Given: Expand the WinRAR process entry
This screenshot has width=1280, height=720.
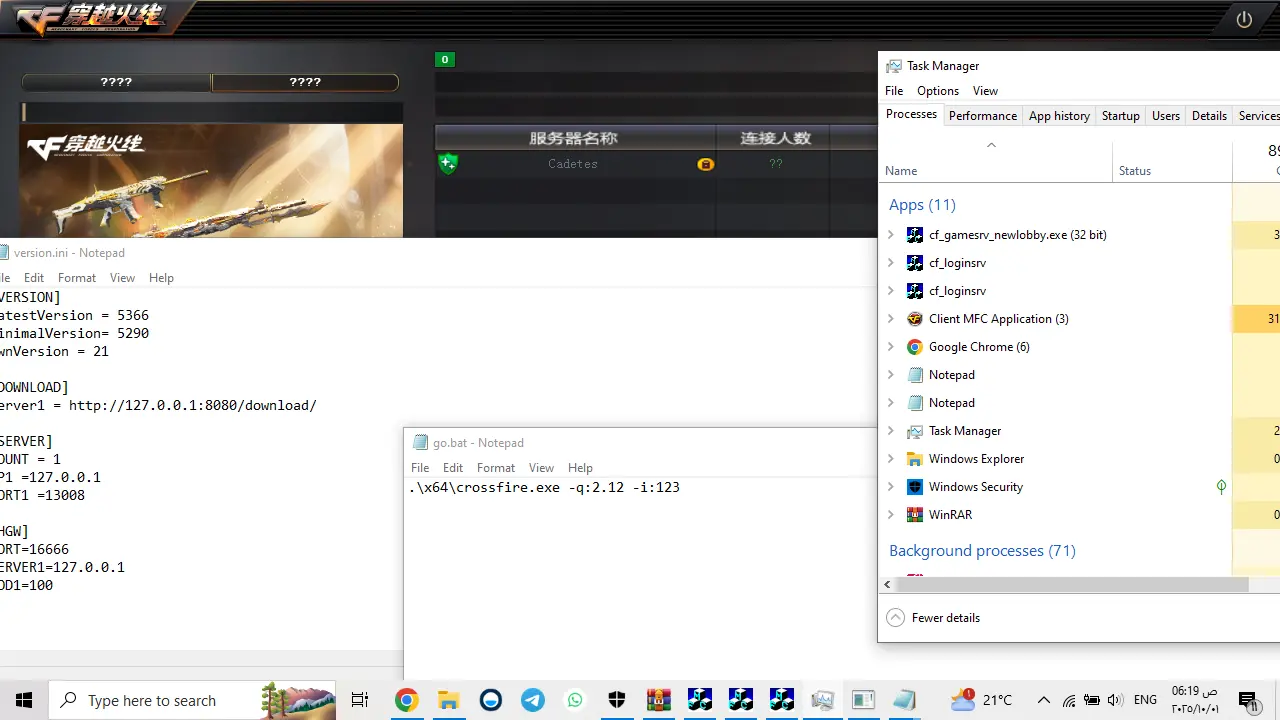Looking at the screenshot, I should click(891, 515).
